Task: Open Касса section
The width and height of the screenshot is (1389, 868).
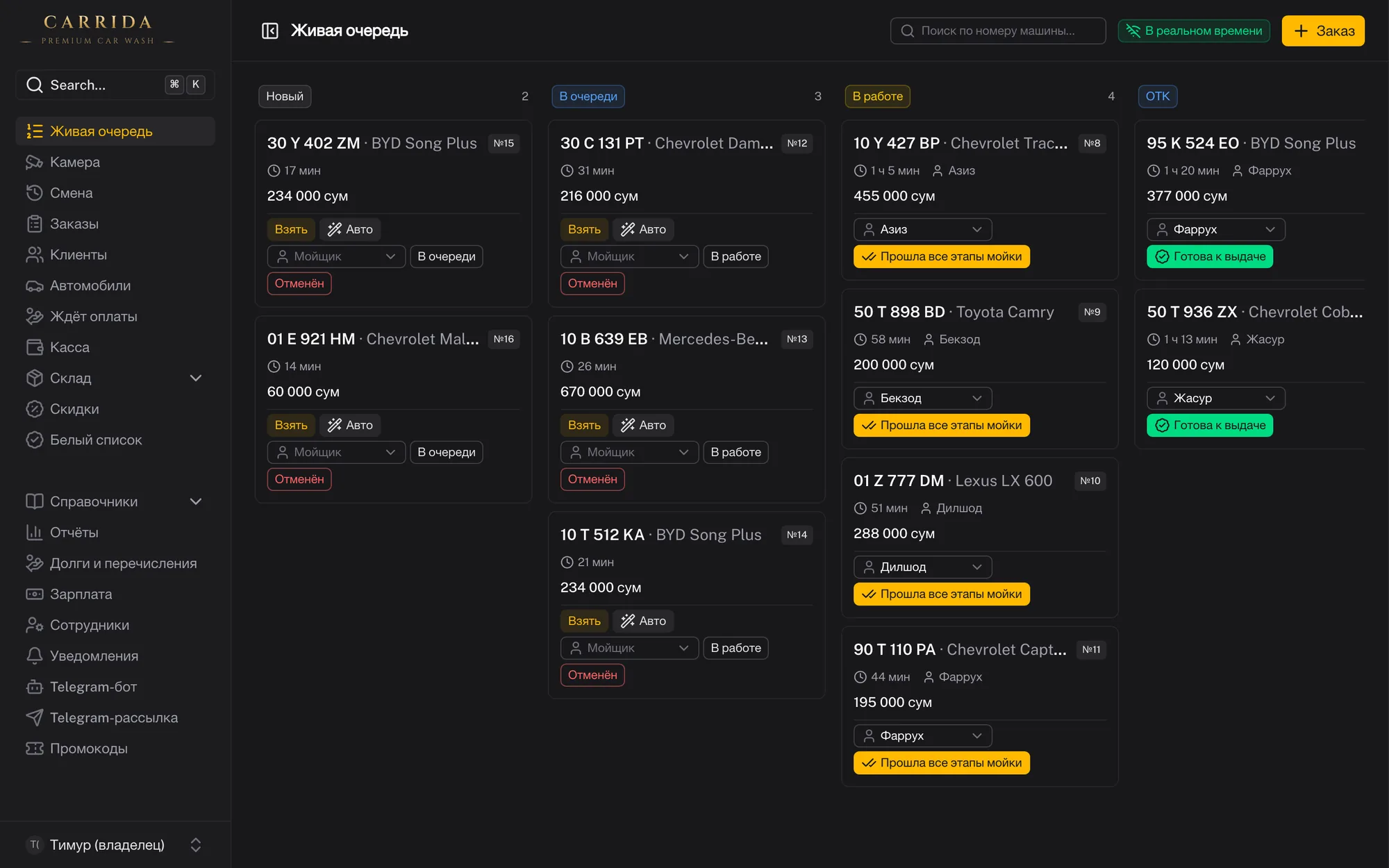Action: click(115, 347)
